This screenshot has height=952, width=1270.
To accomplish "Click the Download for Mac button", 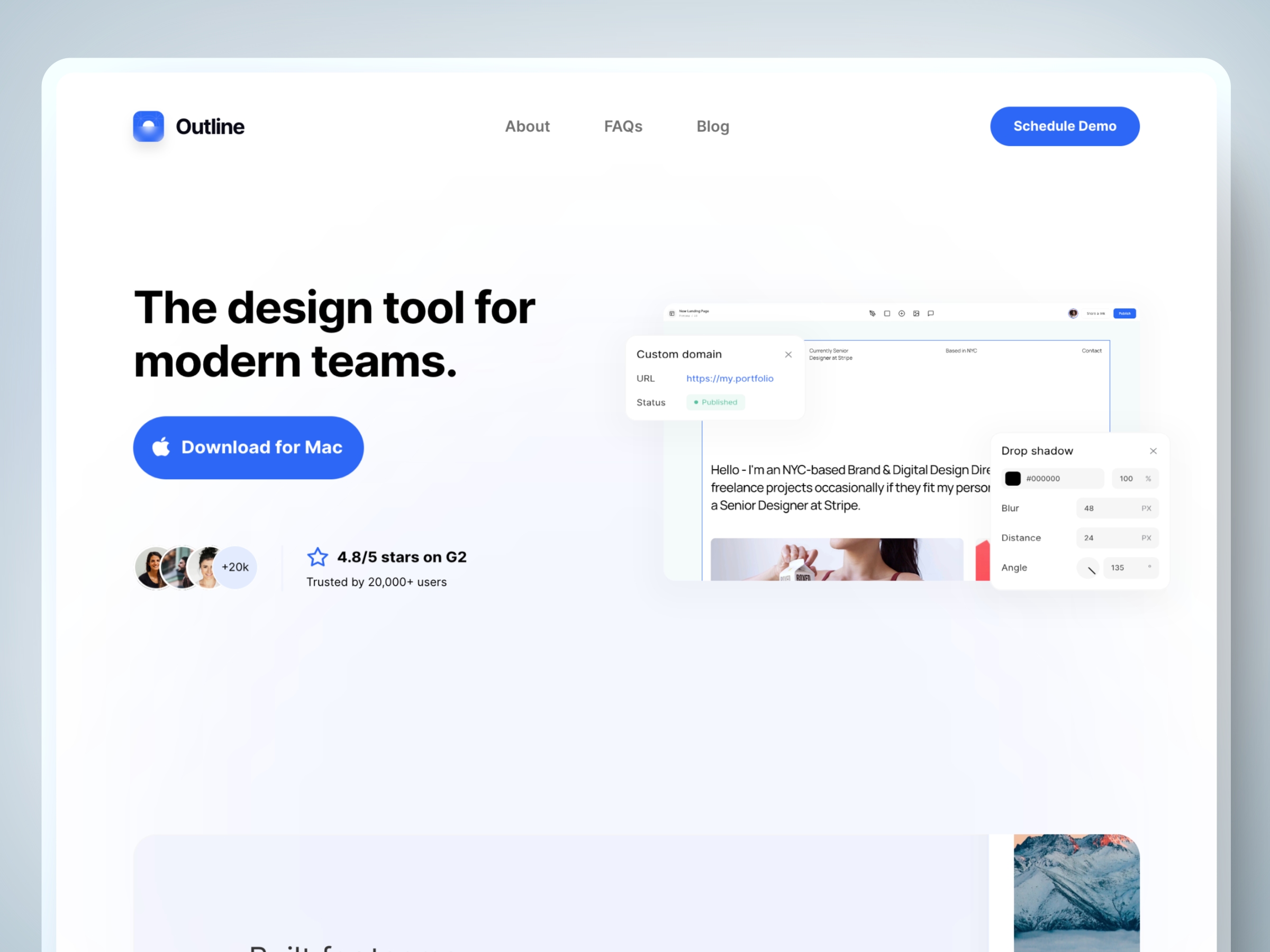I will [248, 447].
